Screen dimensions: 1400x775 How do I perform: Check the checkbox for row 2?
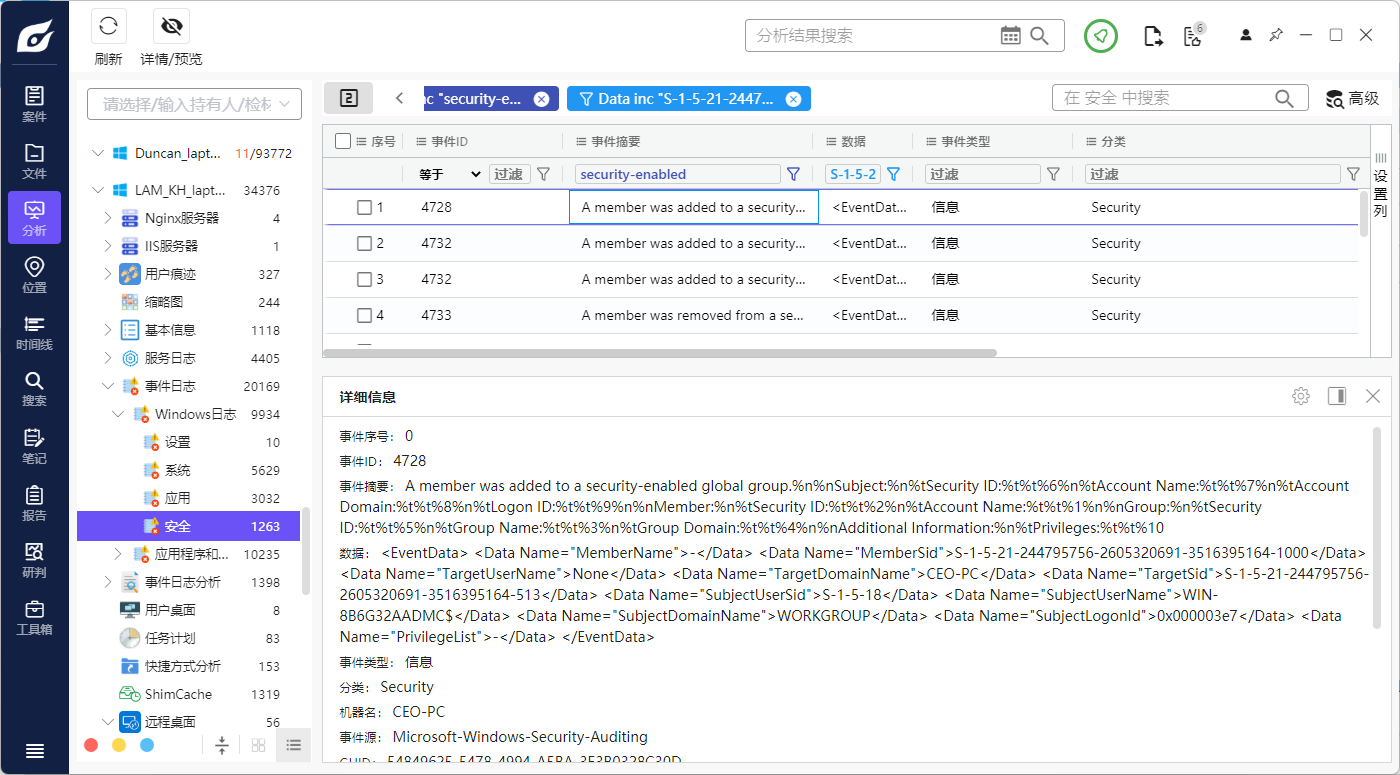coord(365,243)
